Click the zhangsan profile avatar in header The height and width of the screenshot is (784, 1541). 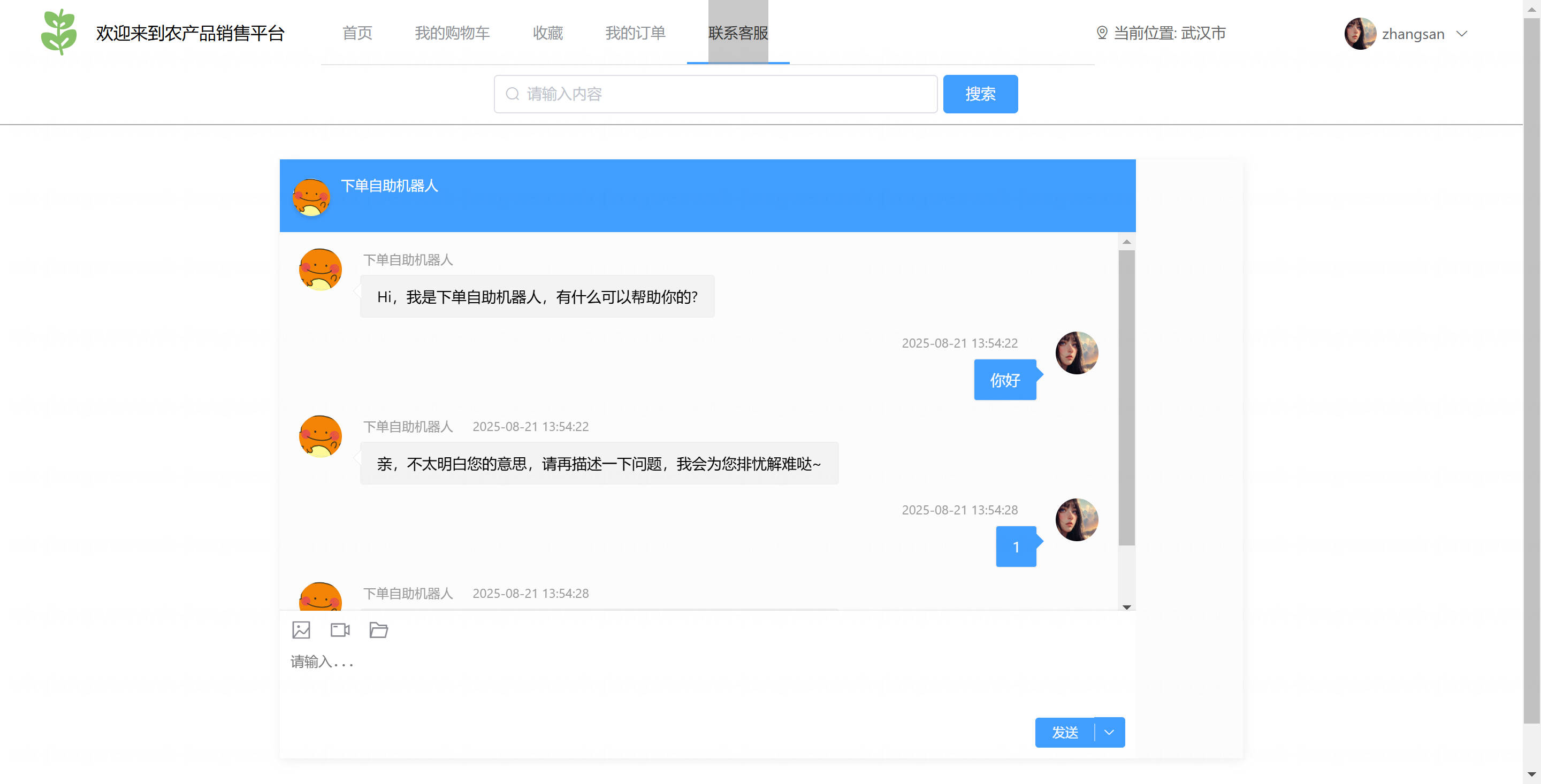pyautogui.click(x=1360, y=34)
